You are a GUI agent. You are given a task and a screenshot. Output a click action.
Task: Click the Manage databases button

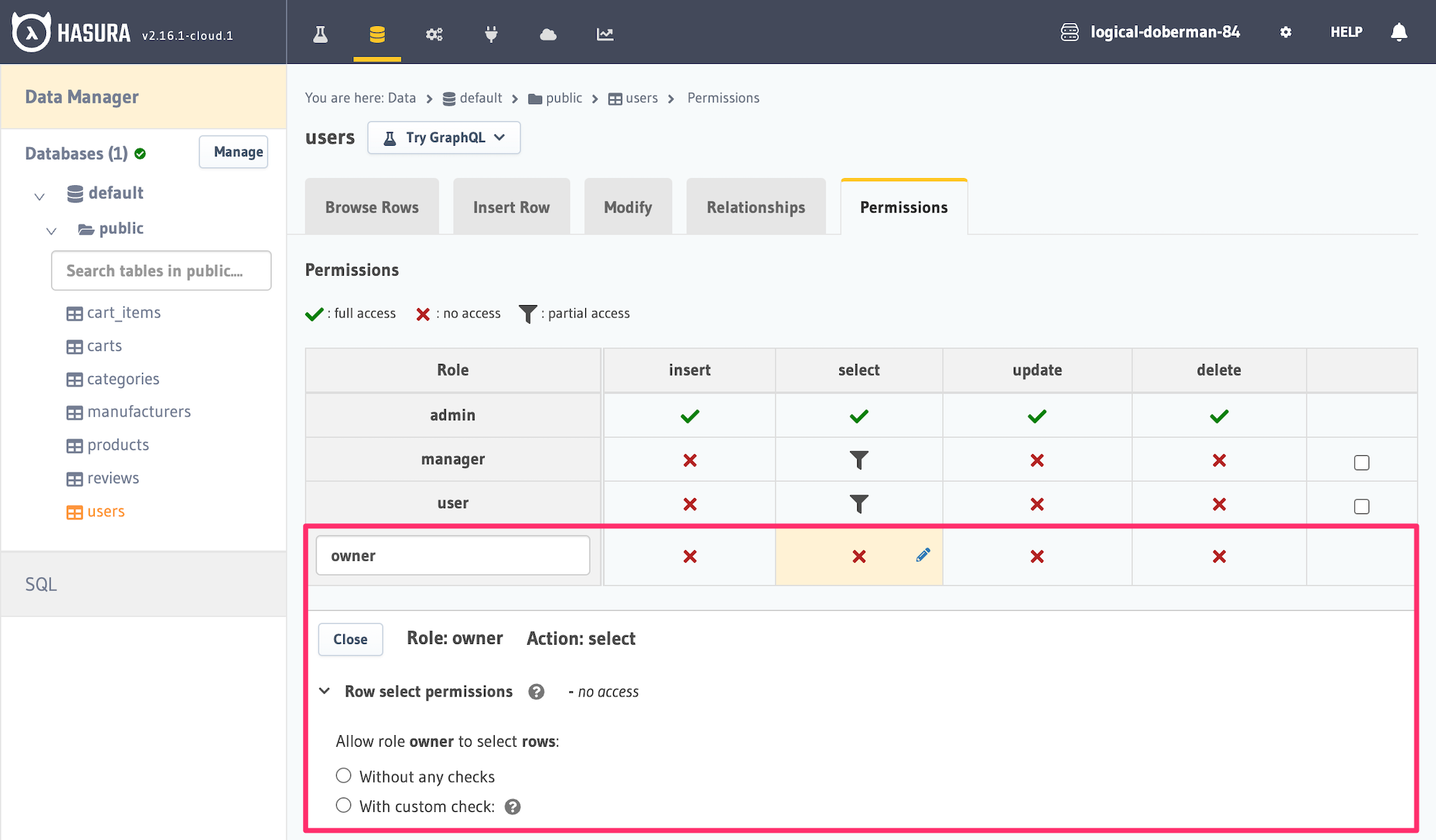[x=234, y=152]
